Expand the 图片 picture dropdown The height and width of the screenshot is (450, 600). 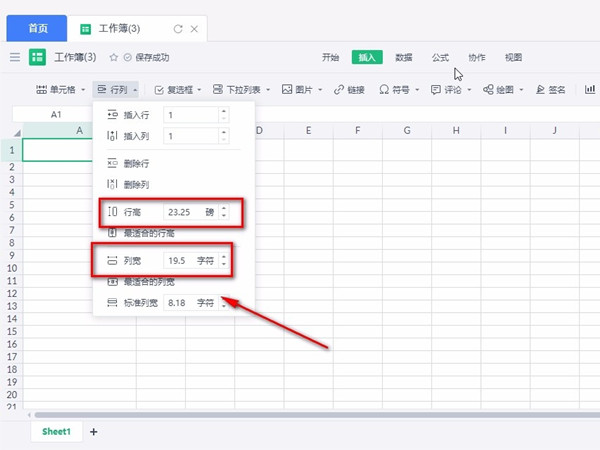click(302, 90)
